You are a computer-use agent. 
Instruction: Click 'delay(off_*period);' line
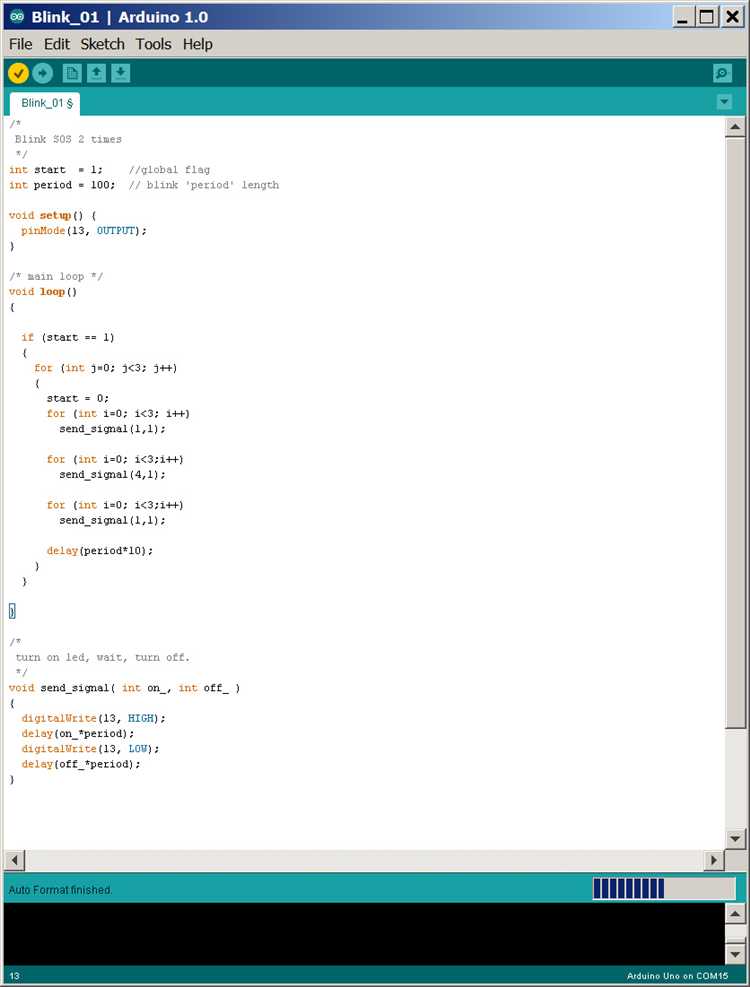[81, 764]
